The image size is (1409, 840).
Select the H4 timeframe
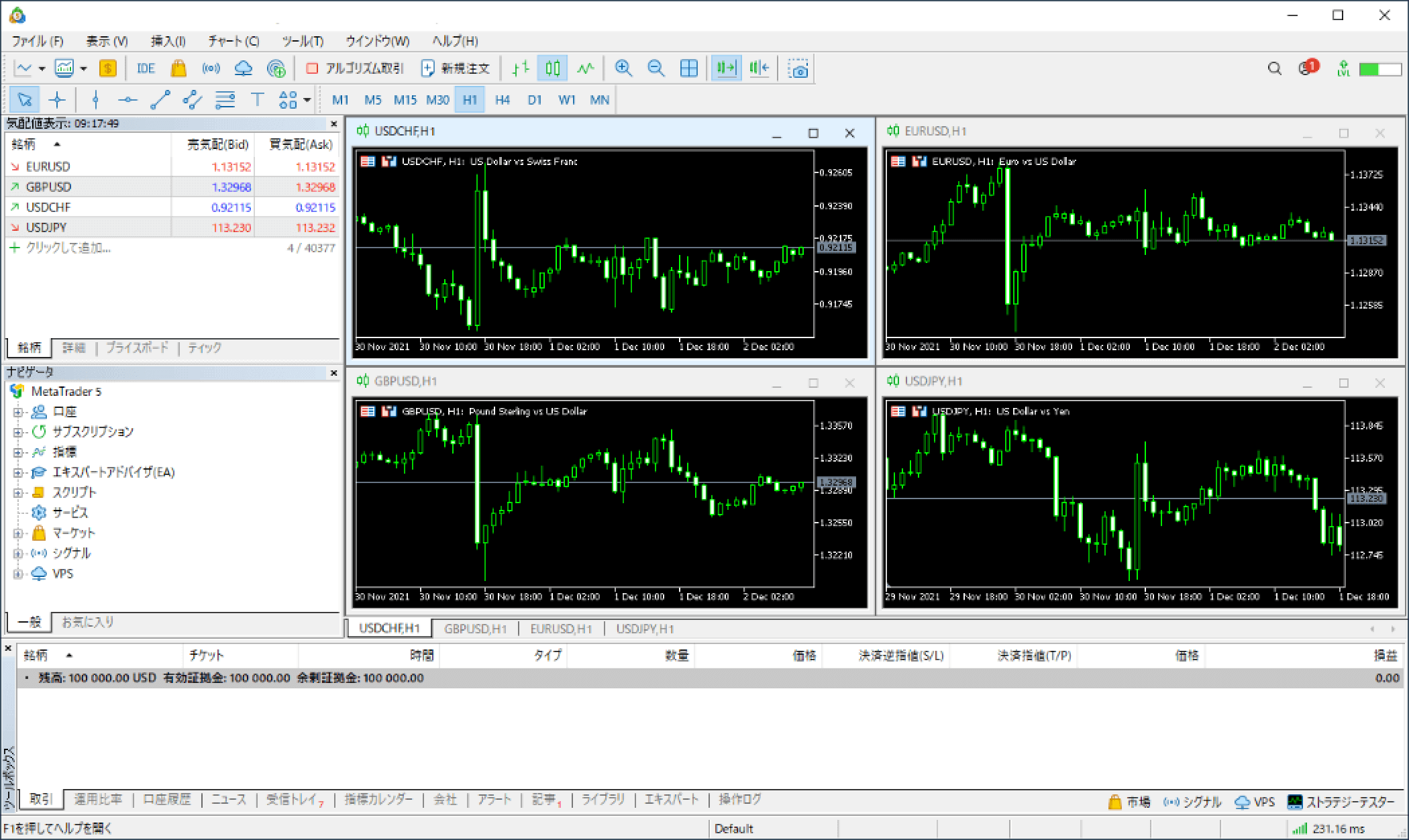pos(502,100)
